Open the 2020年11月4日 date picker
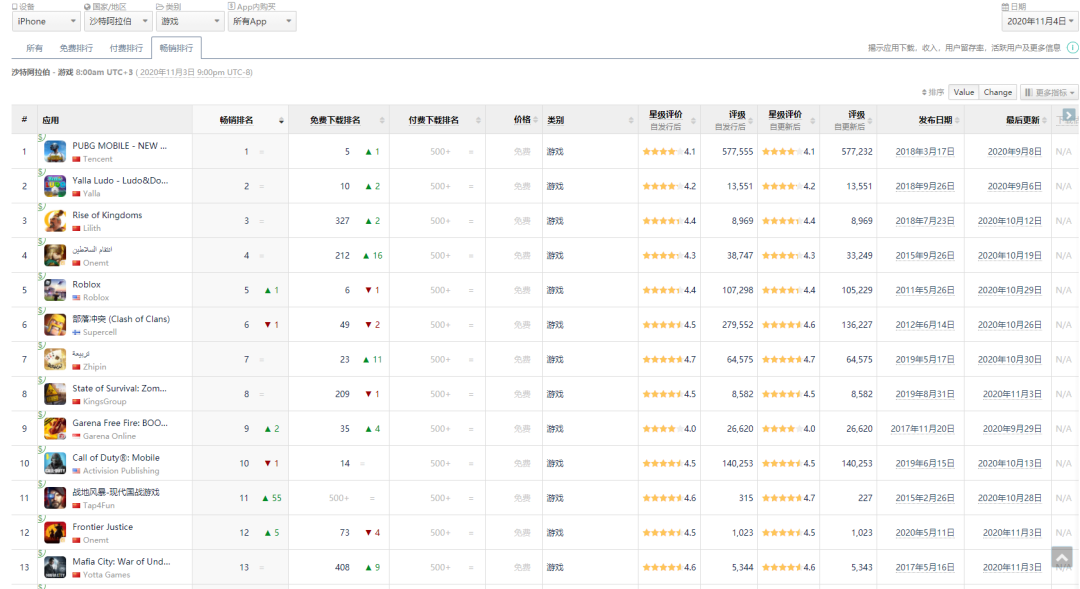 click(x=1039, y=21)
